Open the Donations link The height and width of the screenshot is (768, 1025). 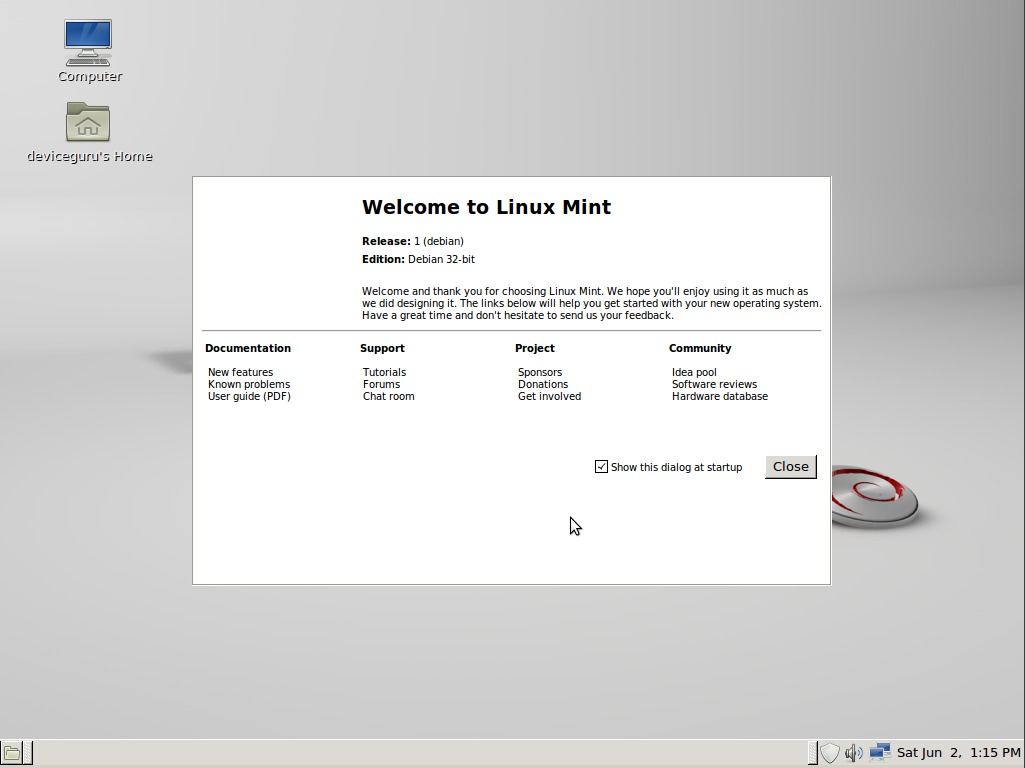click(543, 384)
